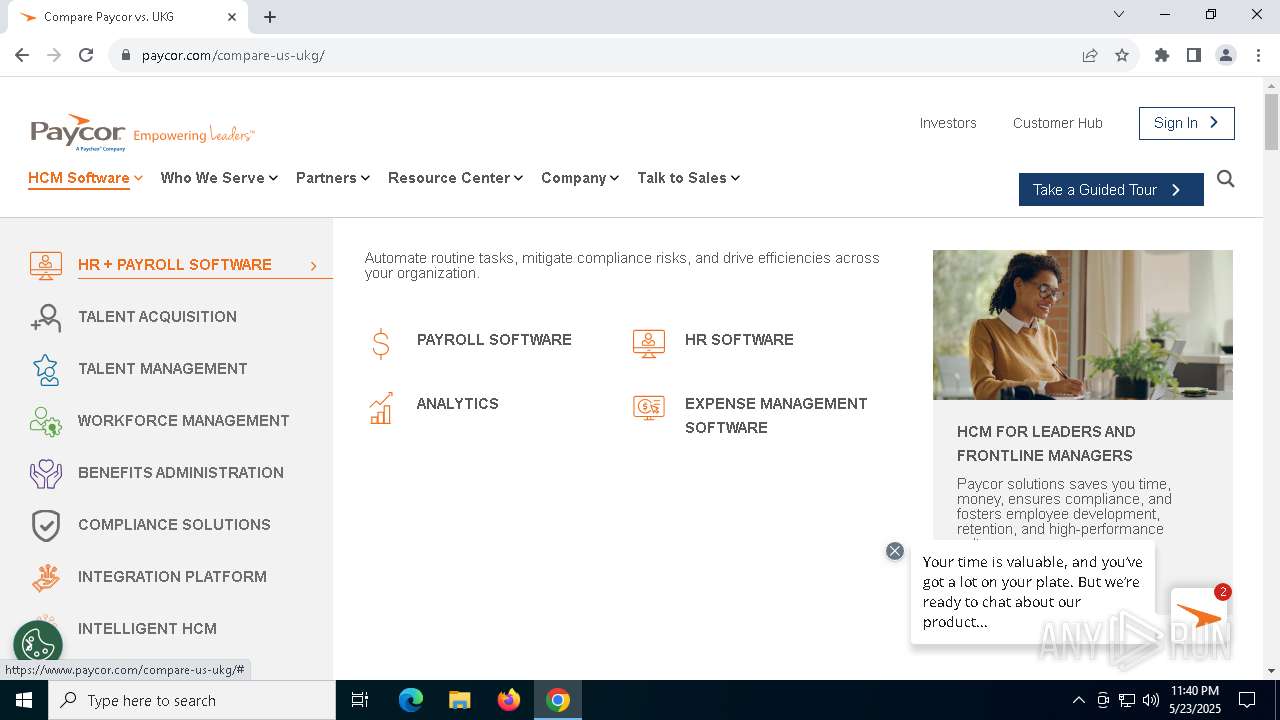Share this page icon in address bar
The width and height of the screenshot is (1280, 720).
(x=1090, y=55)
